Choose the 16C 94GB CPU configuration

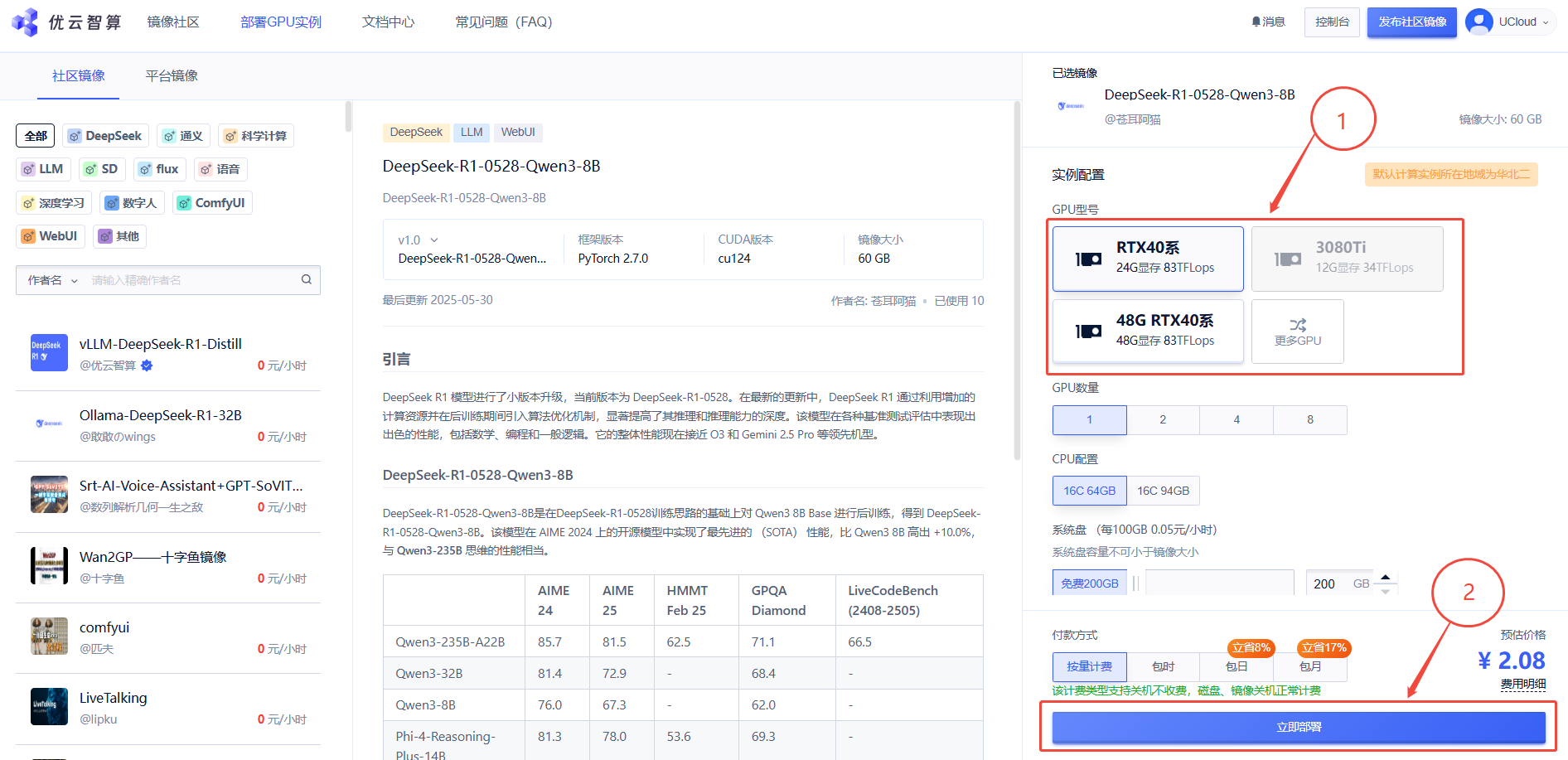[1164, 491]
